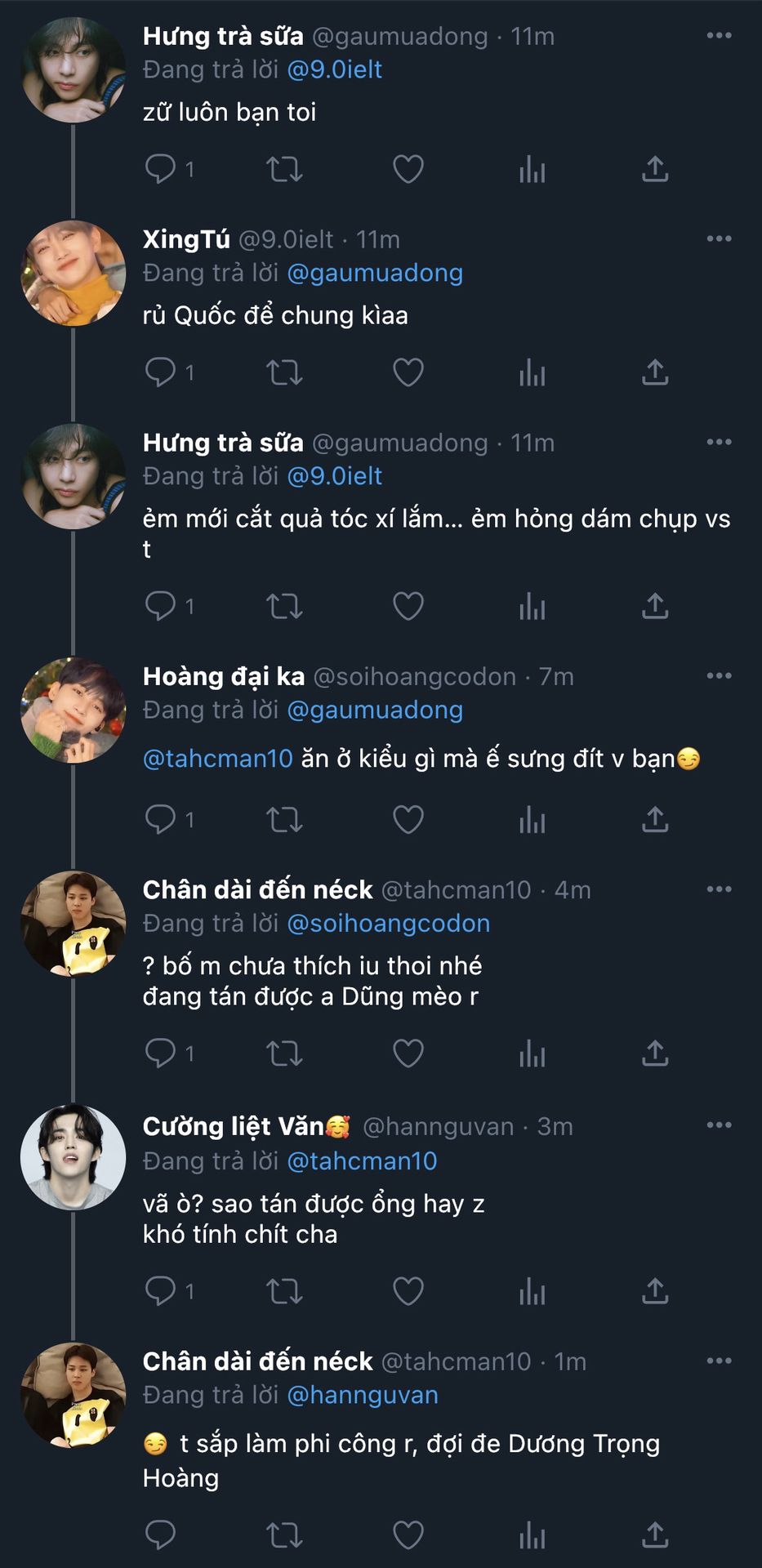
Task: Like Cường liệt Văn's reply tweet
Action: point(408,1291)
